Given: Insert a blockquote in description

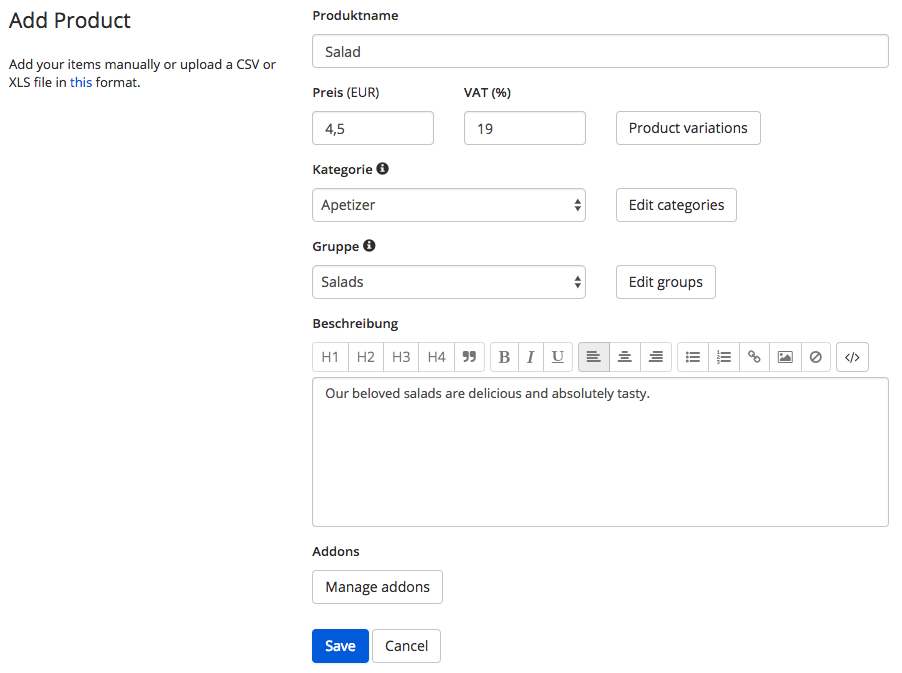Looking at the screenshot, I should 469,357.
